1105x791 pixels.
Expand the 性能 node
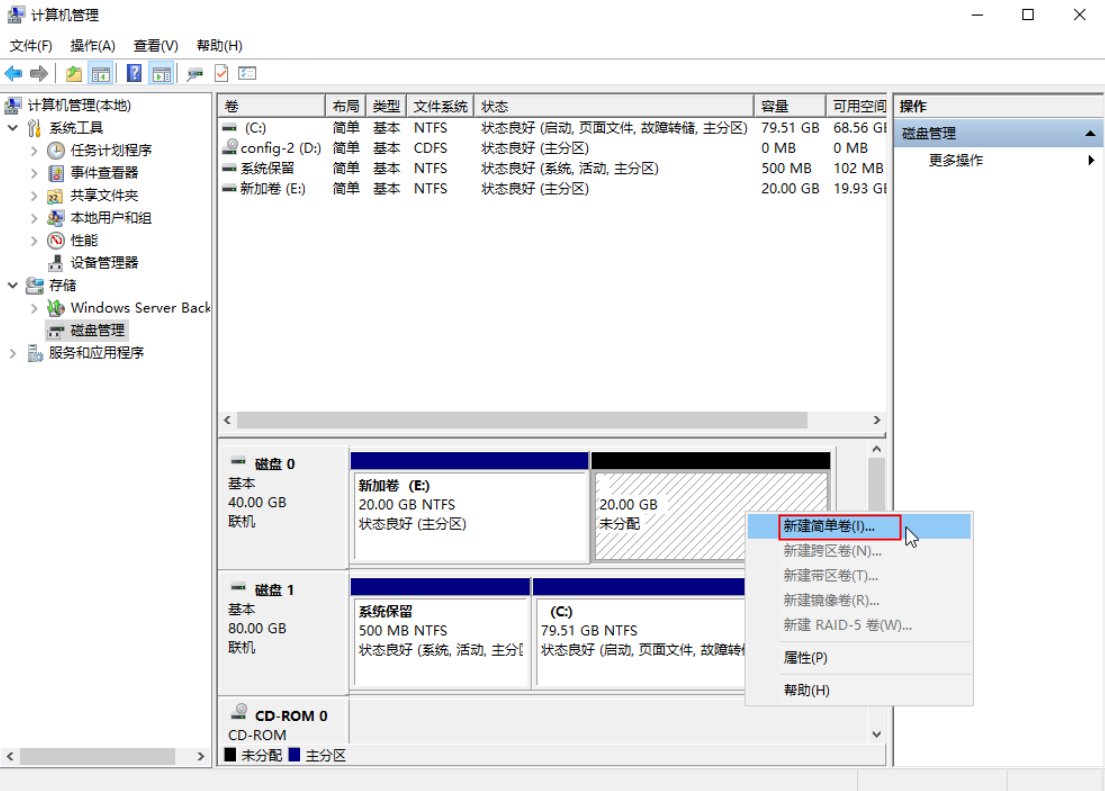(34, 240)
